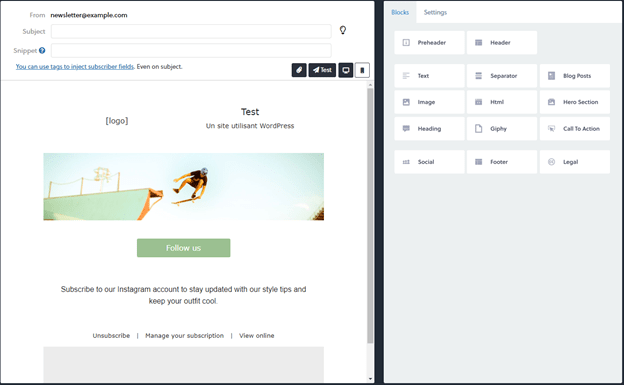Click the Follow us button
The image size is (624, 385).
183,248
